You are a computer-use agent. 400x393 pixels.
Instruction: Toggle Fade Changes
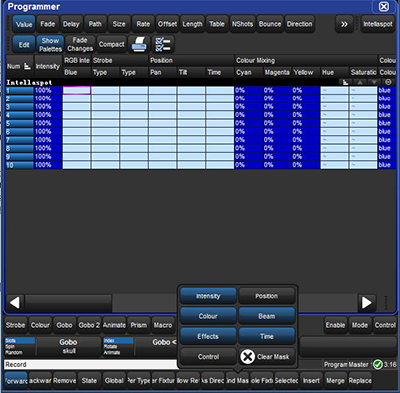point(80,44)
